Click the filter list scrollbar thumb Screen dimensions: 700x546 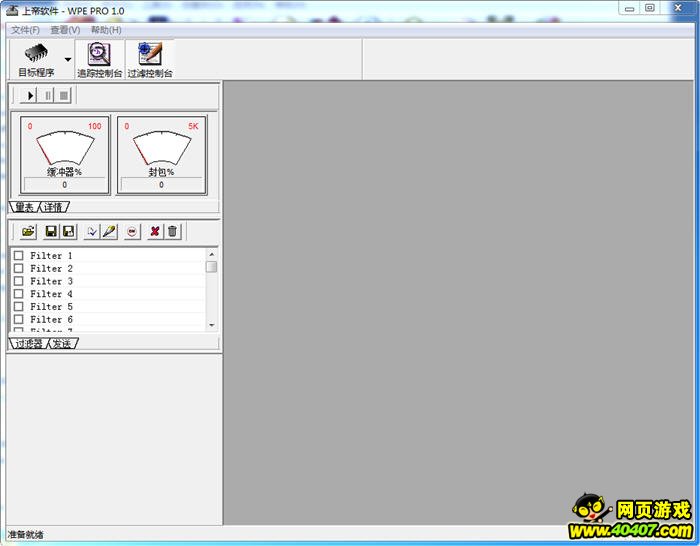pyautogui.click(x=212, y=267)
